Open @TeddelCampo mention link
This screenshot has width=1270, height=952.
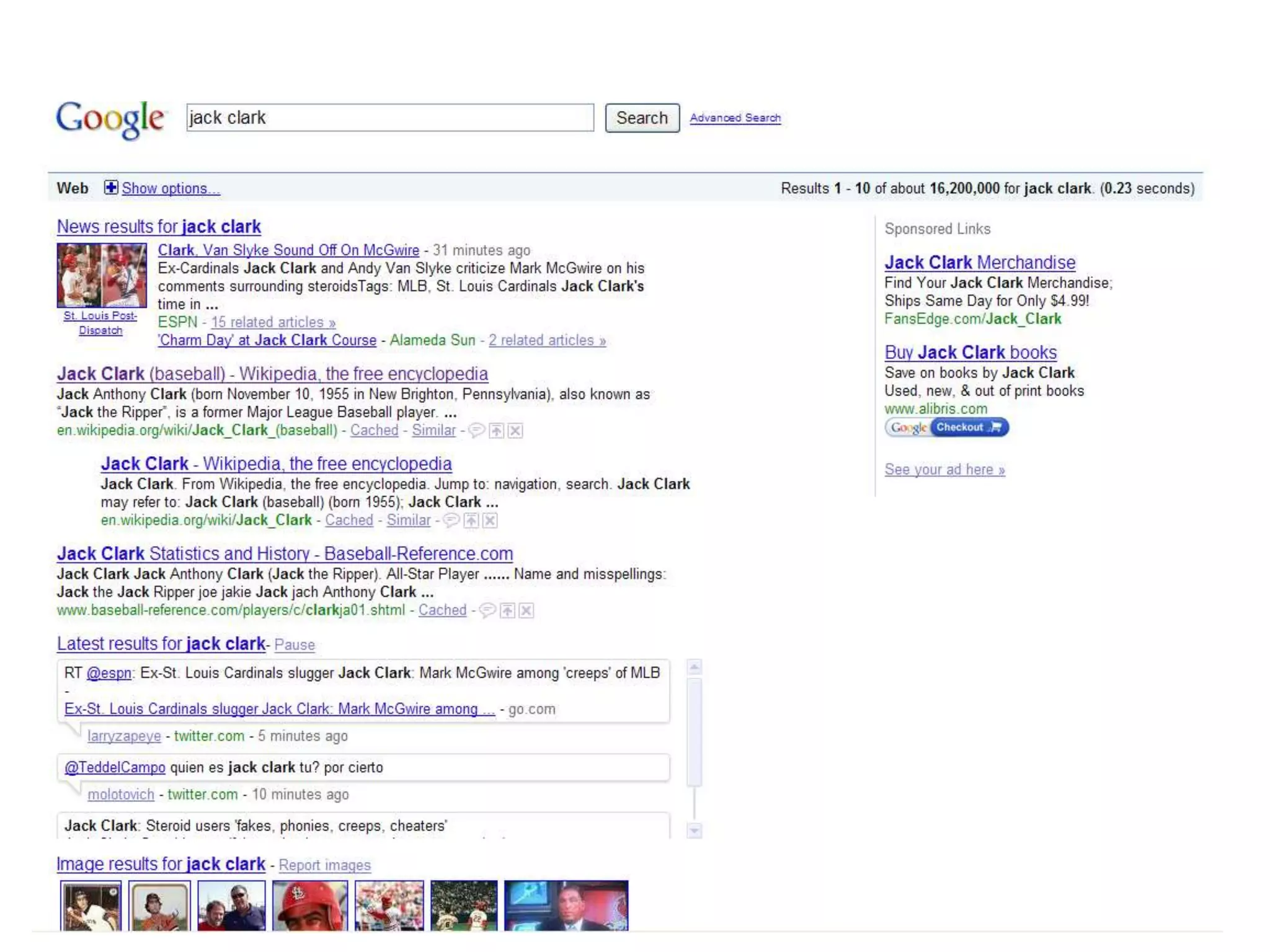115,767
